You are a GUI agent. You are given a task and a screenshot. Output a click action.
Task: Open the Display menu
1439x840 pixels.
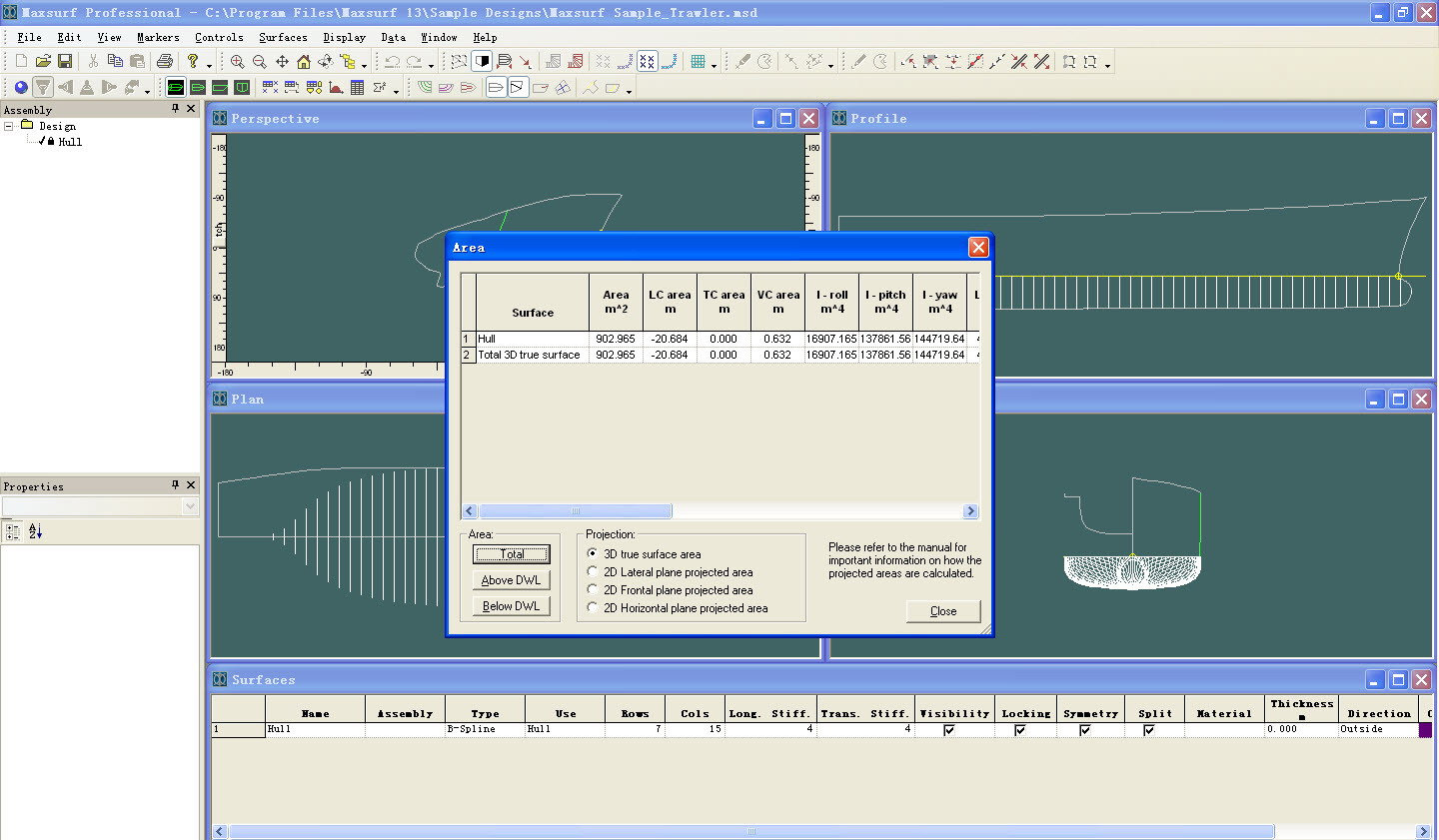(344, 37)
